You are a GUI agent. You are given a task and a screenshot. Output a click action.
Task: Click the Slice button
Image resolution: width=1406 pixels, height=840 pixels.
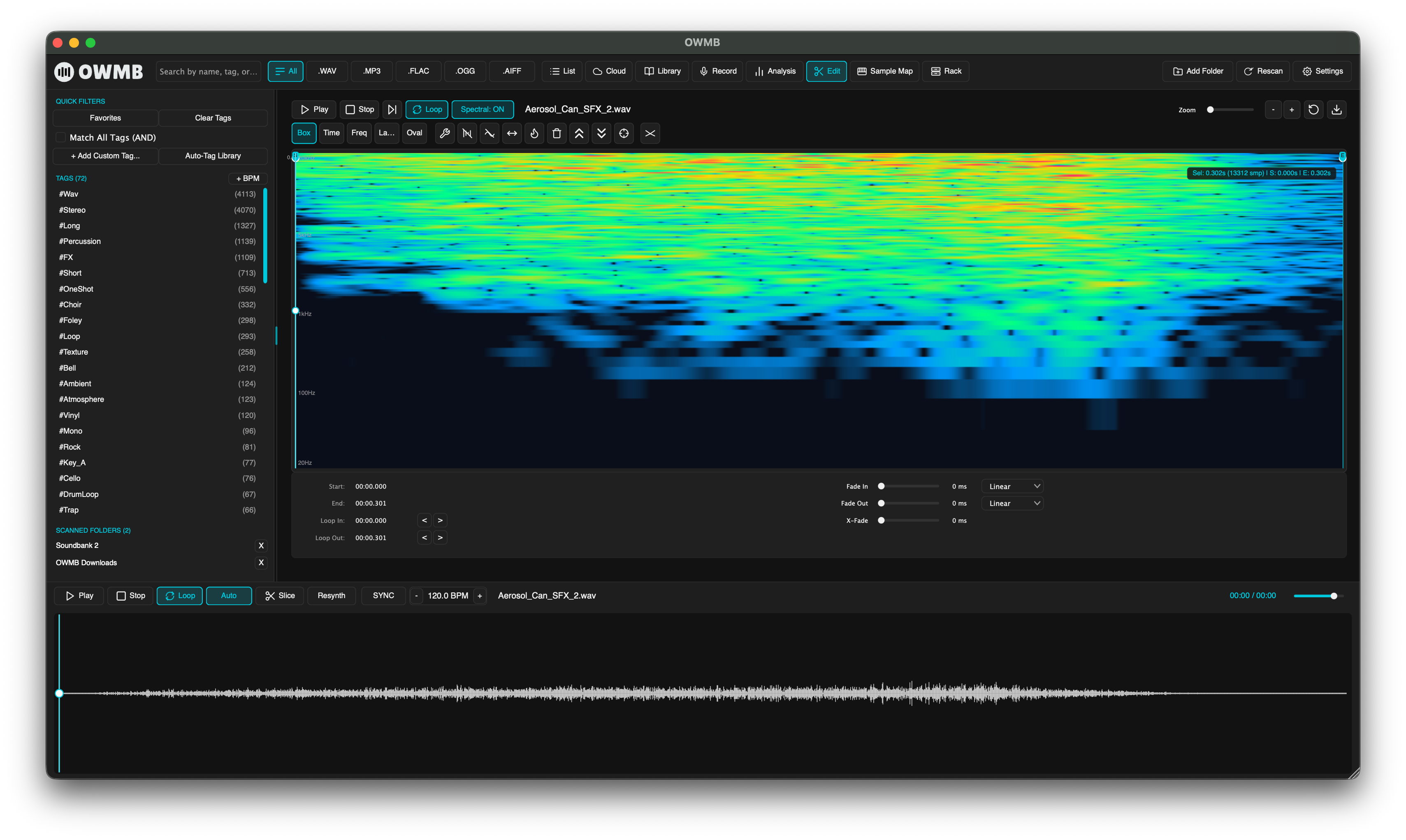point(280,596)
